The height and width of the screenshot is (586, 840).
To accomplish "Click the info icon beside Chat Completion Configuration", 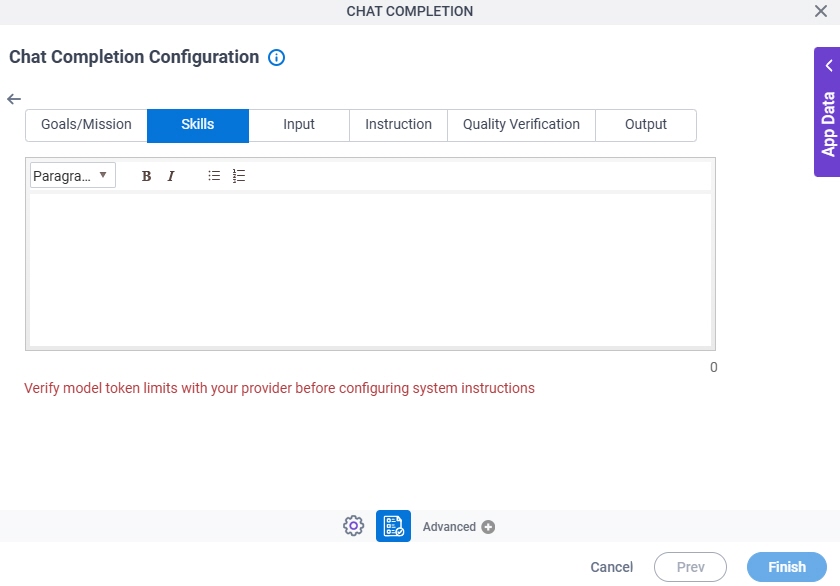I will (x=276, y=57).
